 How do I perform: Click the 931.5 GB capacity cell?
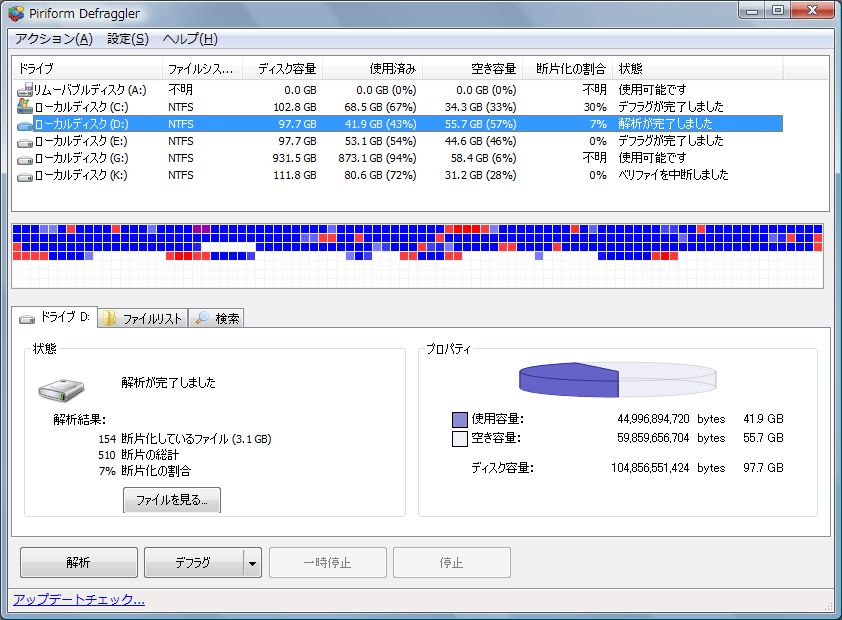tap(294, 158)
